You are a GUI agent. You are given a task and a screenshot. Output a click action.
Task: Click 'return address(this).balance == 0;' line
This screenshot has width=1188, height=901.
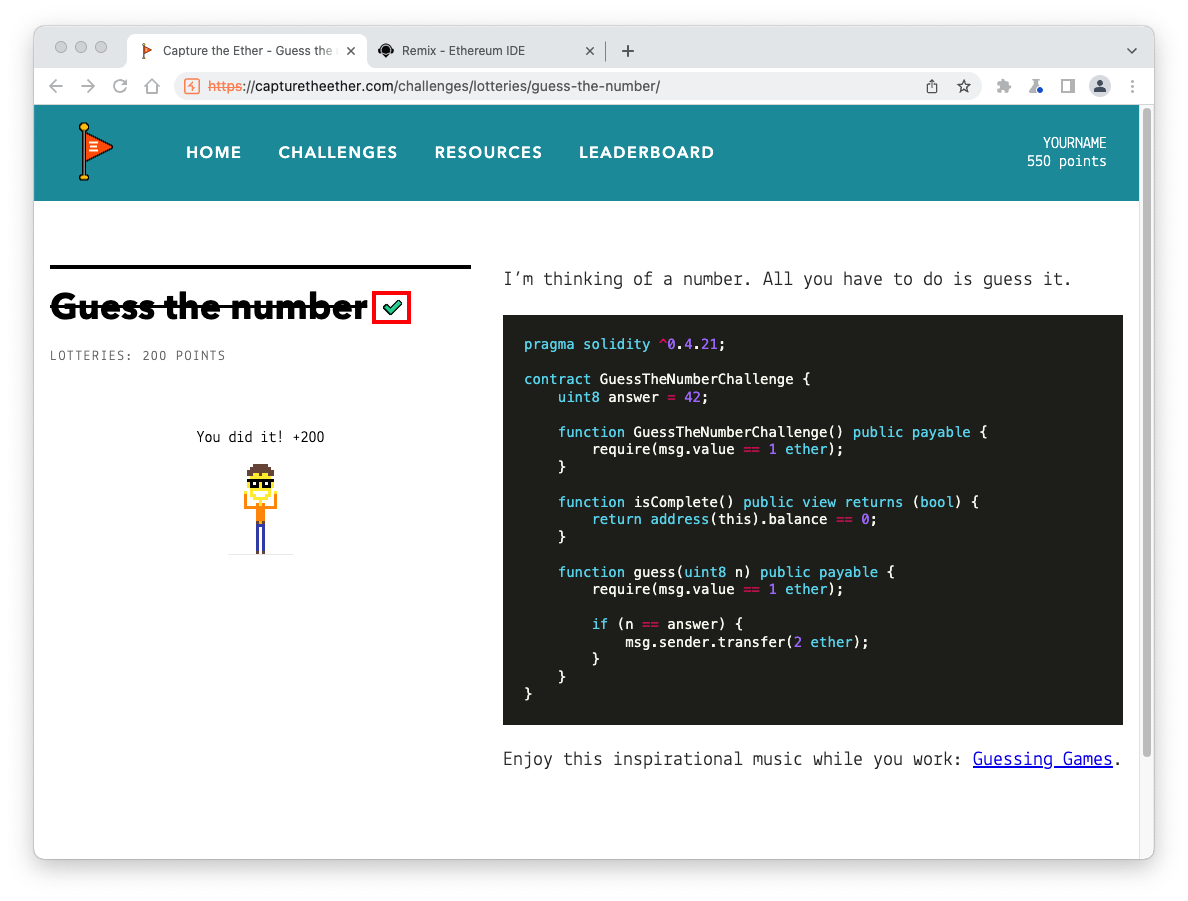734,519
